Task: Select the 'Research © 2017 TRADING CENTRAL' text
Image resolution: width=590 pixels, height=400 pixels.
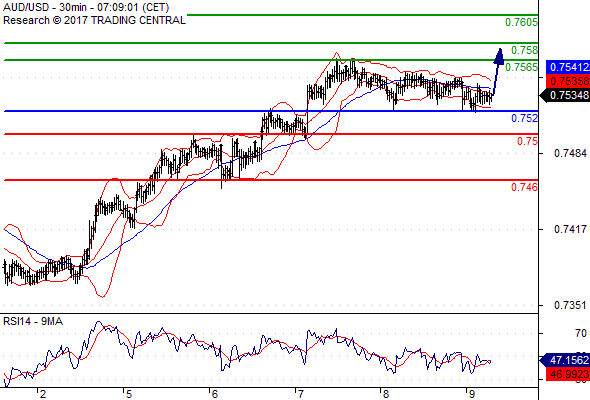Action: point(94,20)
